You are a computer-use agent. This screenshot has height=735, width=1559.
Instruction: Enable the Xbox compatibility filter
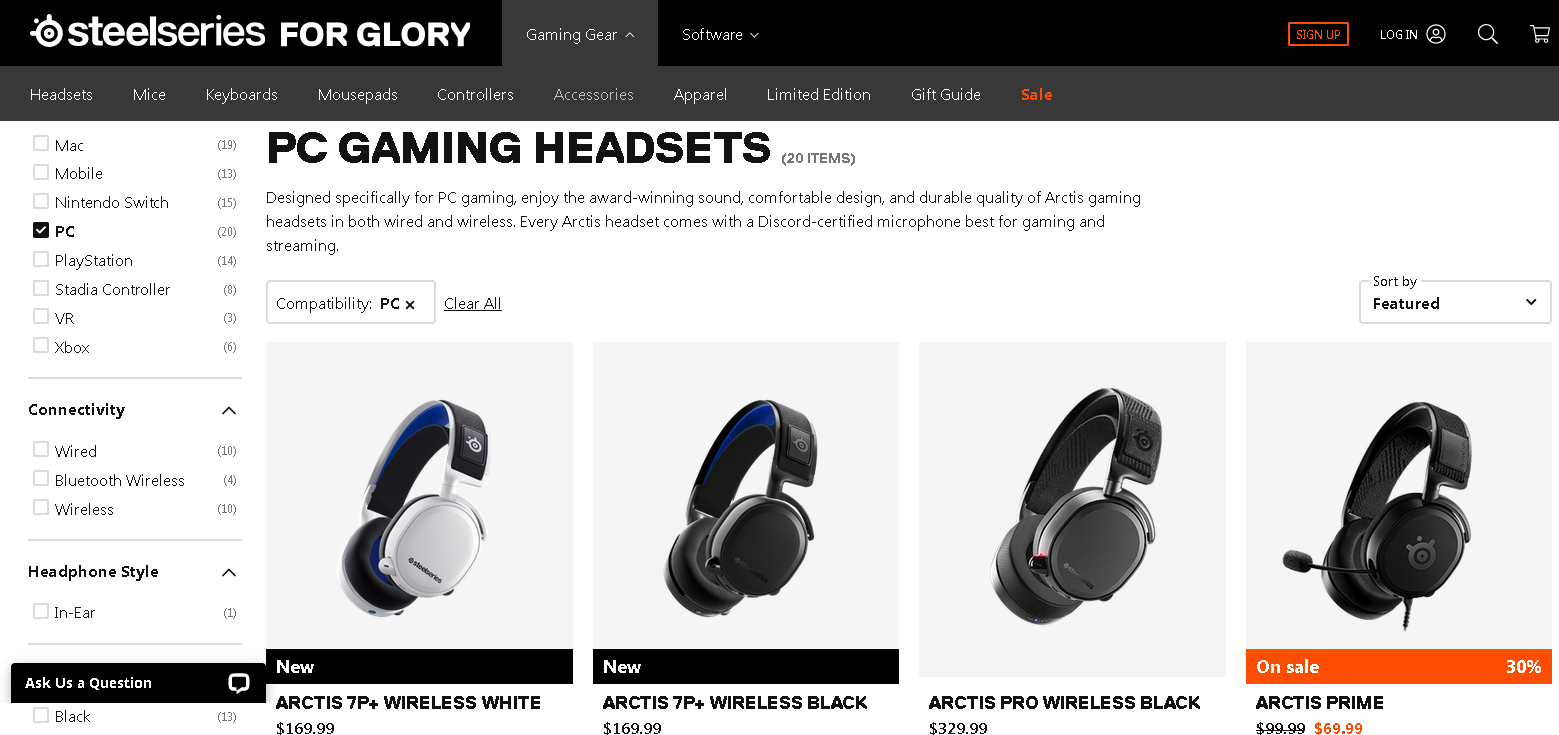pyautogui.click(x=41, y=345)
